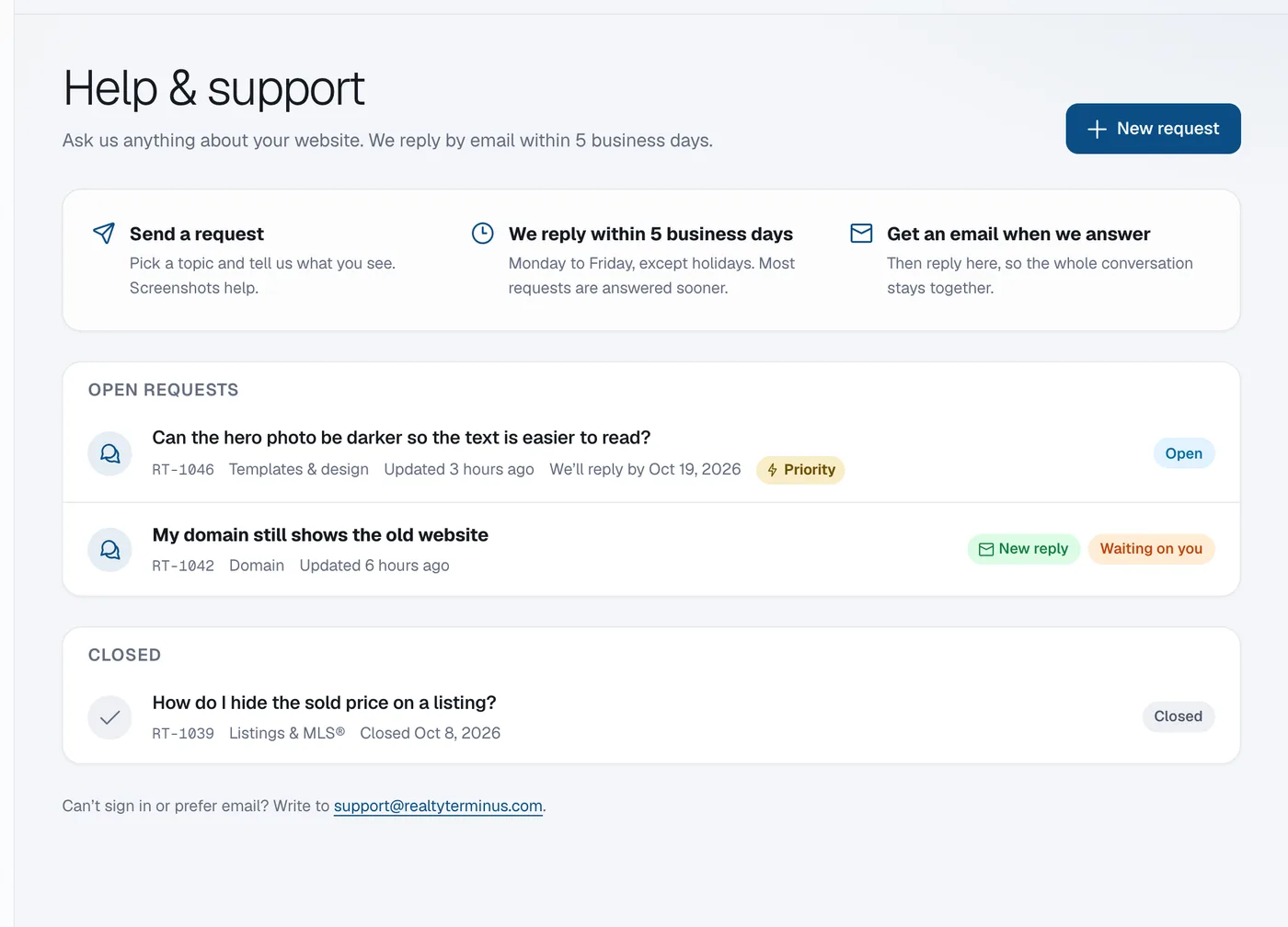Click the envelope icon beside Get an email
Image resolution: width=1288 pixels, height=927 pixels.
click(861, 234)
